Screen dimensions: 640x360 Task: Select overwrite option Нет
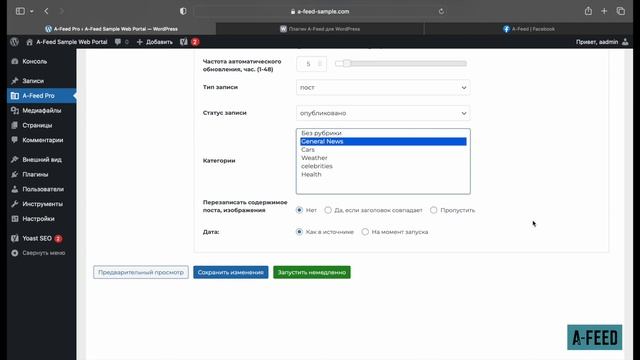pyautogui.click(x=299, y=210)
